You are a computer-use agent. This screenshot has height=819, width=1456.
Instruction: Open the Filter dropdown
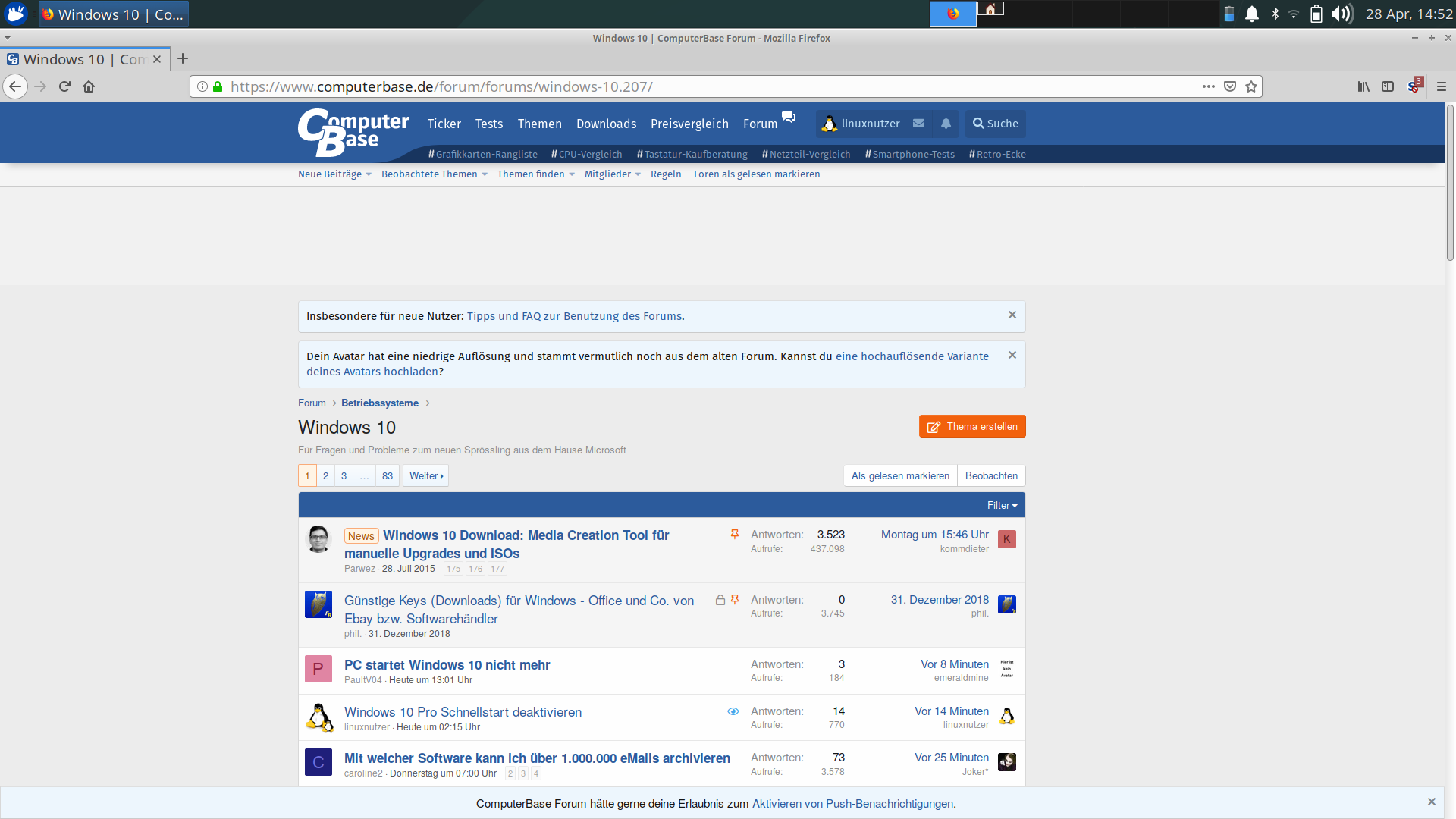[1002, 504]
